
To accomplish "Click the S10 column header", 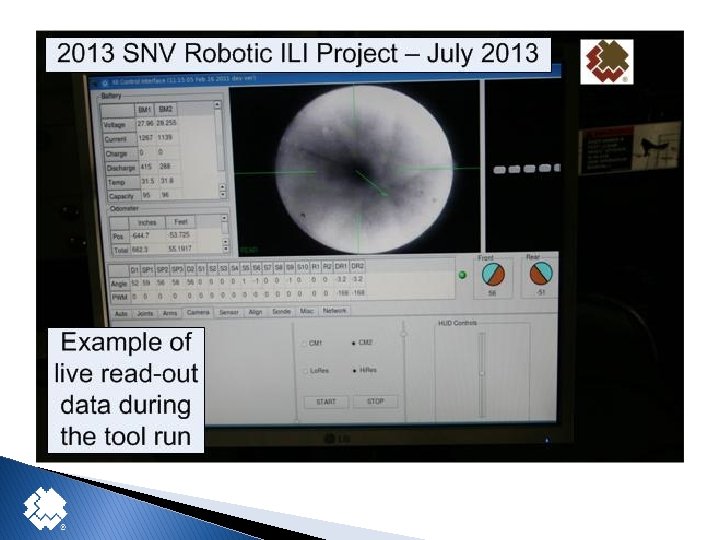I will (303, 267).
